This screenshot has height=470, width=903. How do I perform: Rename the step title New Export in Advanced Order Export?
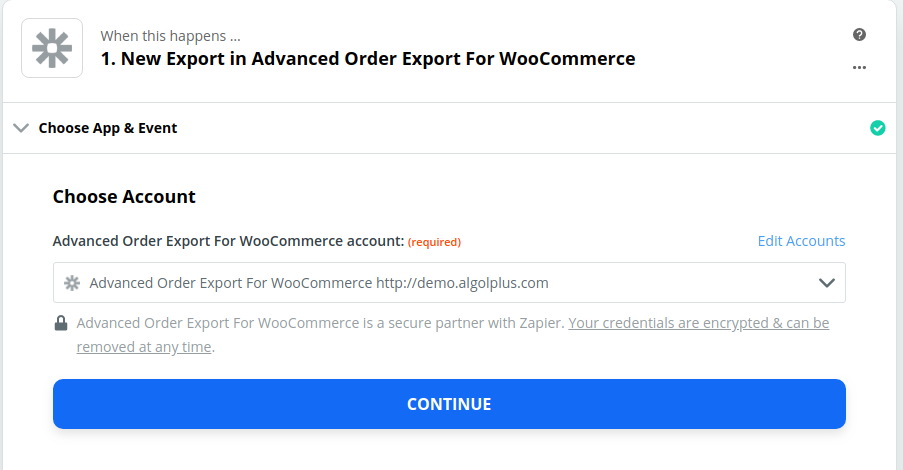(368, 59)
